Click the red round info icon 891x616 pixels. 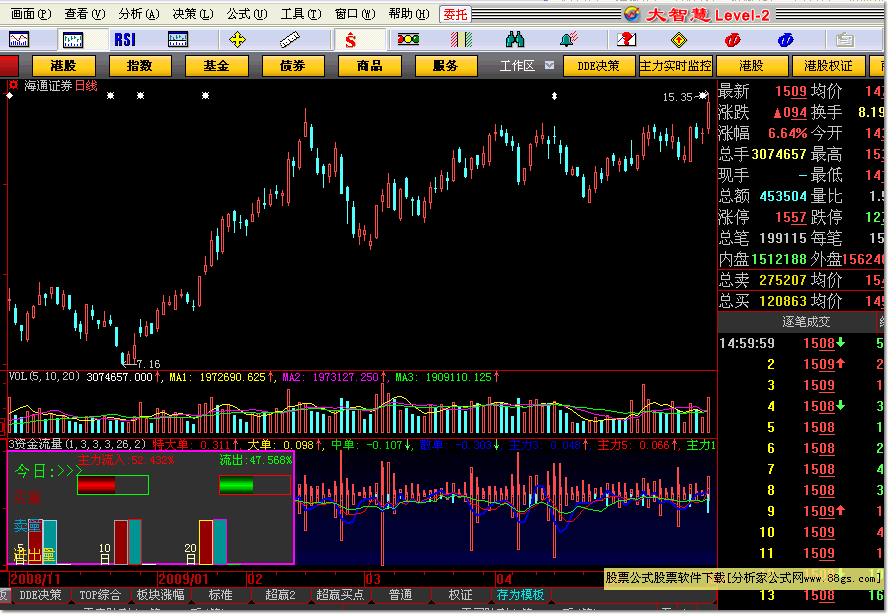tap(732, 40)
